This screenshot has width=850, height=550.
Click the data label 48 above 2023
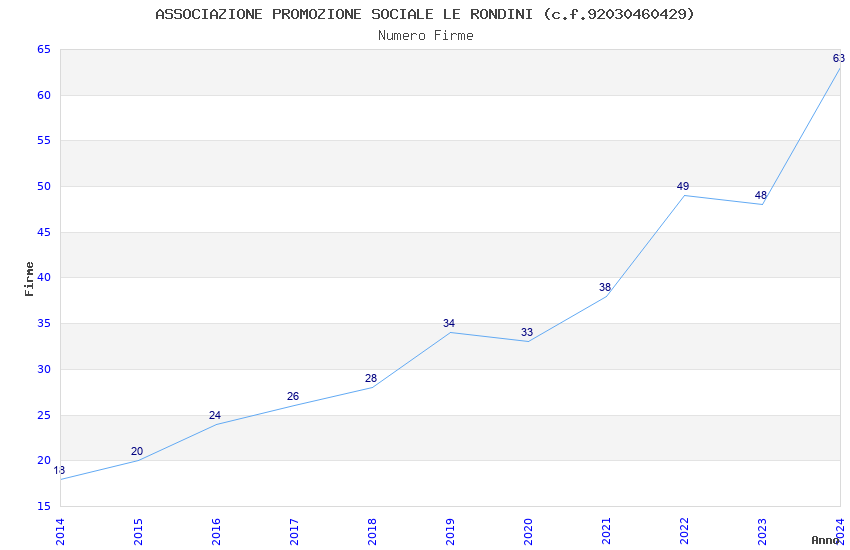761,195
